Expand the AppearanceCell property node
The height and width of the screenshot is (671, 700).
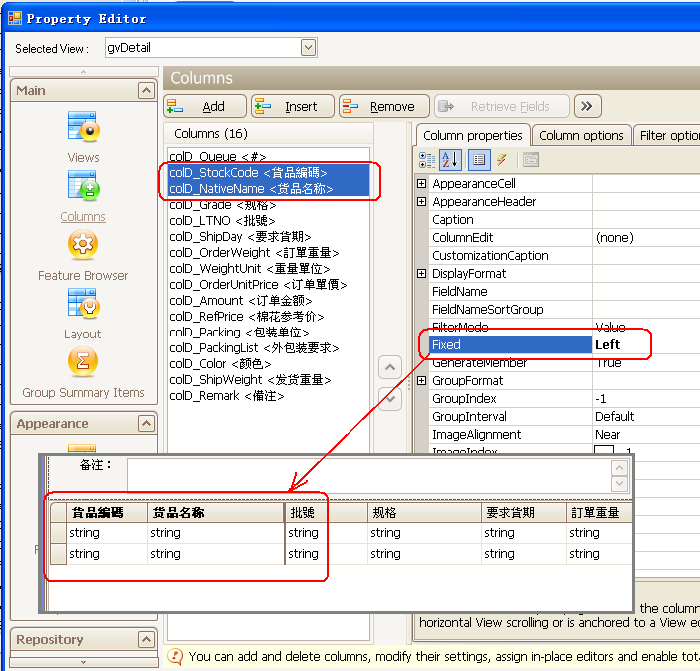point(422,184)
